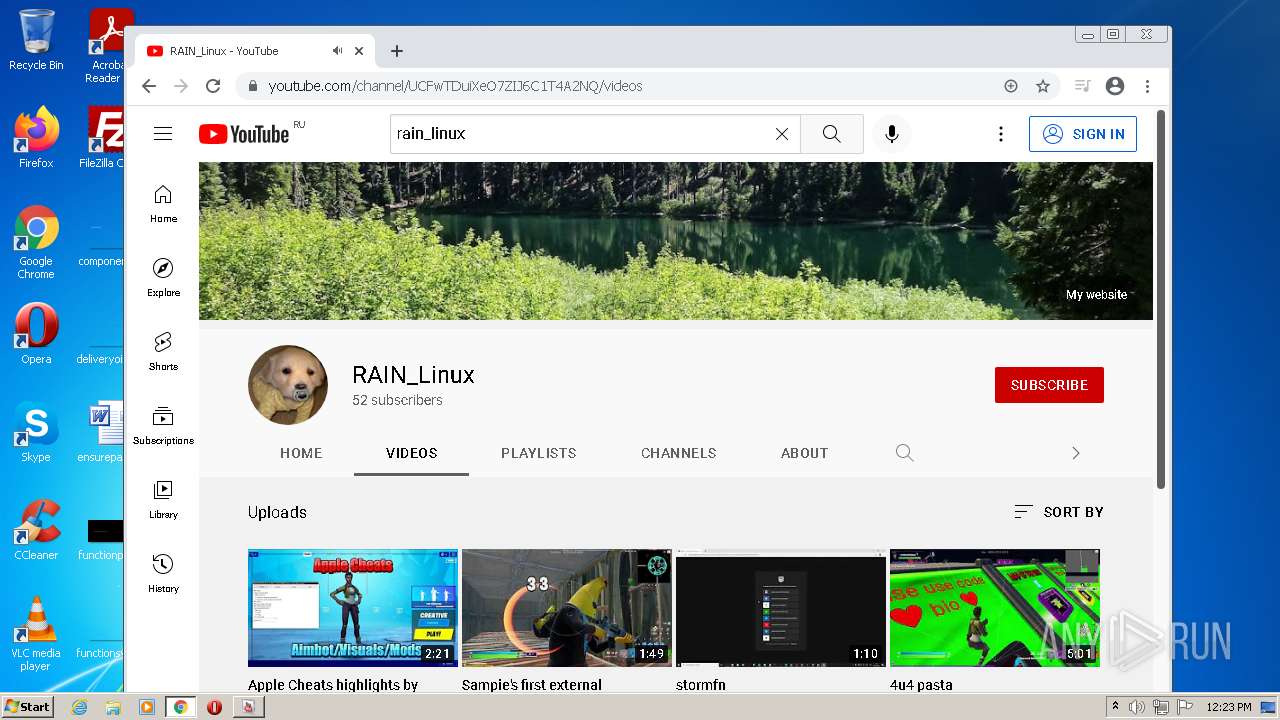The image size is (1280, 720).
Task: Open the three-dot settings menu on YouTube
Action: point(1000,134)
